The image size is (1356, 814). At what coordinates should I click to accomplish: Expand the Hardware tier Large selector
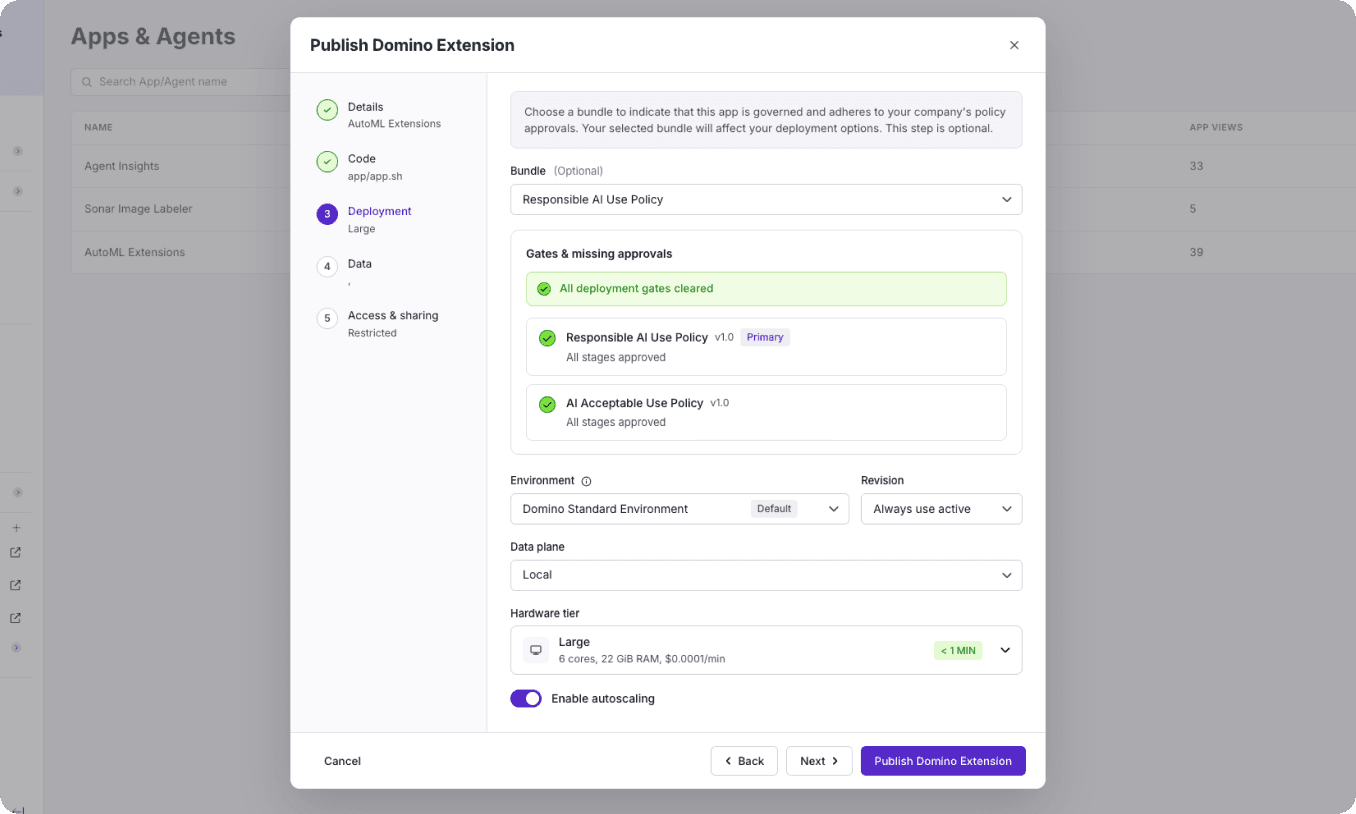click(766, 650)
